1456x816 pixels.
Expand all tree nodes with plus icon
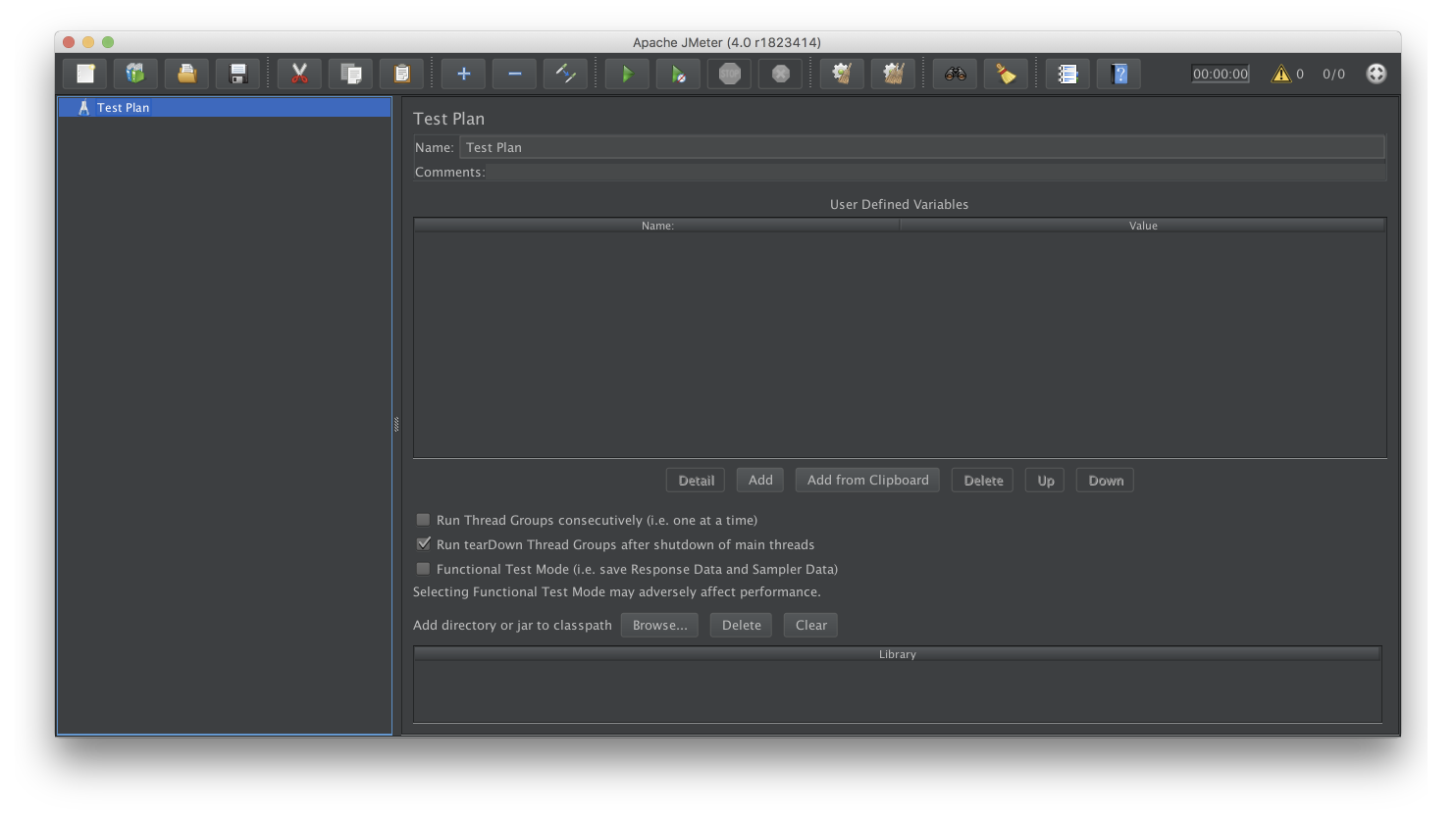coord(463,74)
